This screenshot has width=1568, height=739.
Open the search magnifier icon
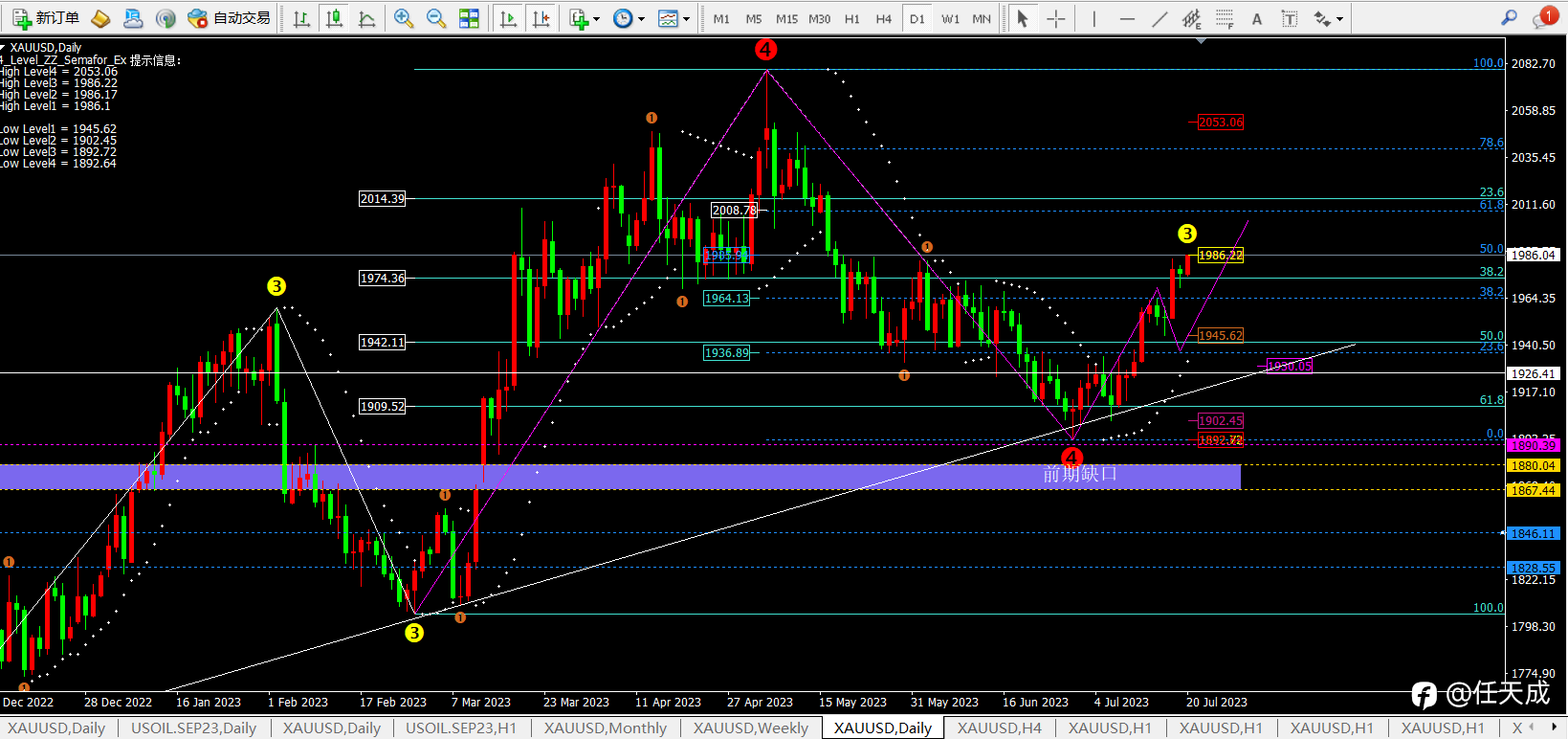click(1509, 17)
